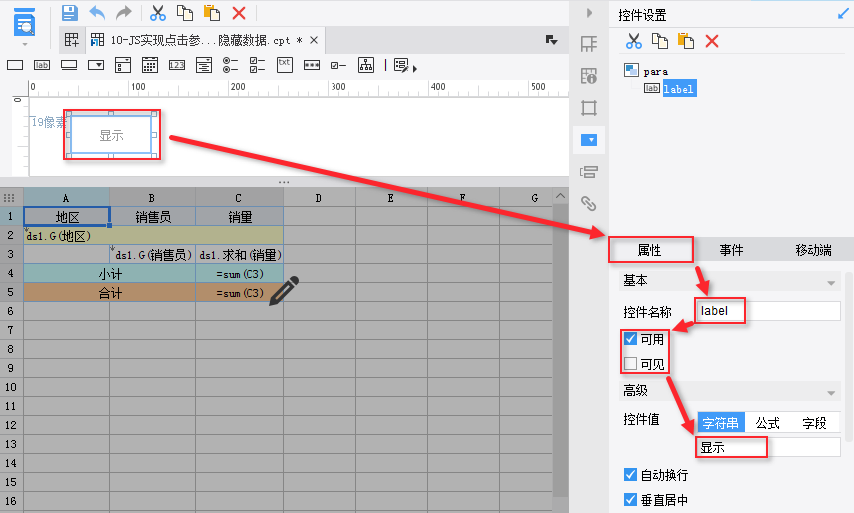854x513 pixels.
Task: Collapse the 高级 section
Action: click(831, 393)
